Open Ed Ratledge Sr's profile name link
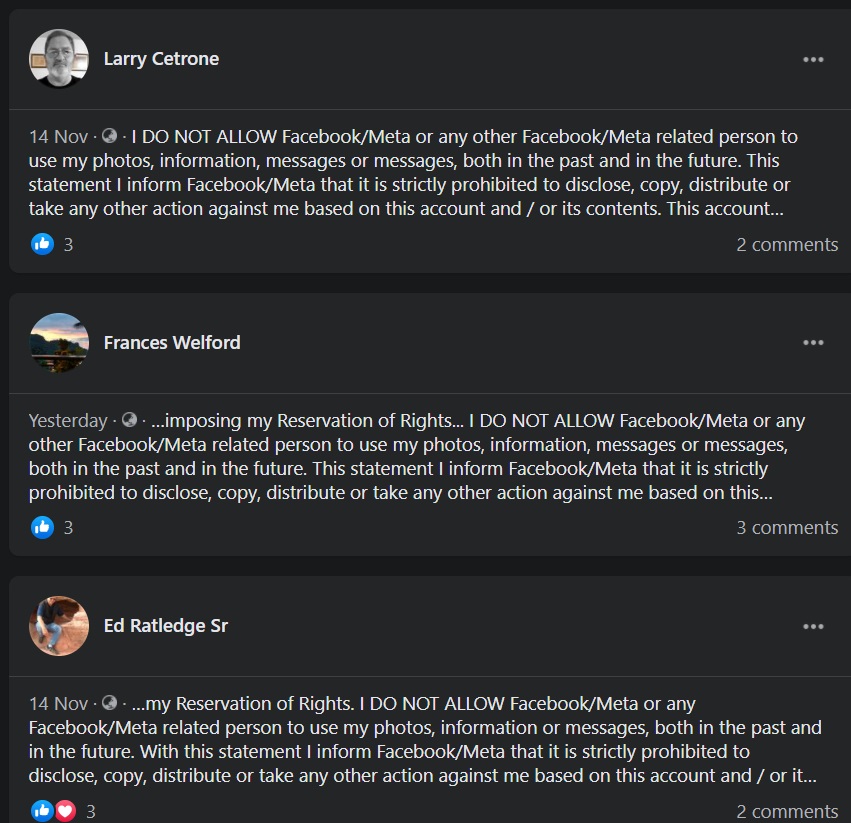 166,627
